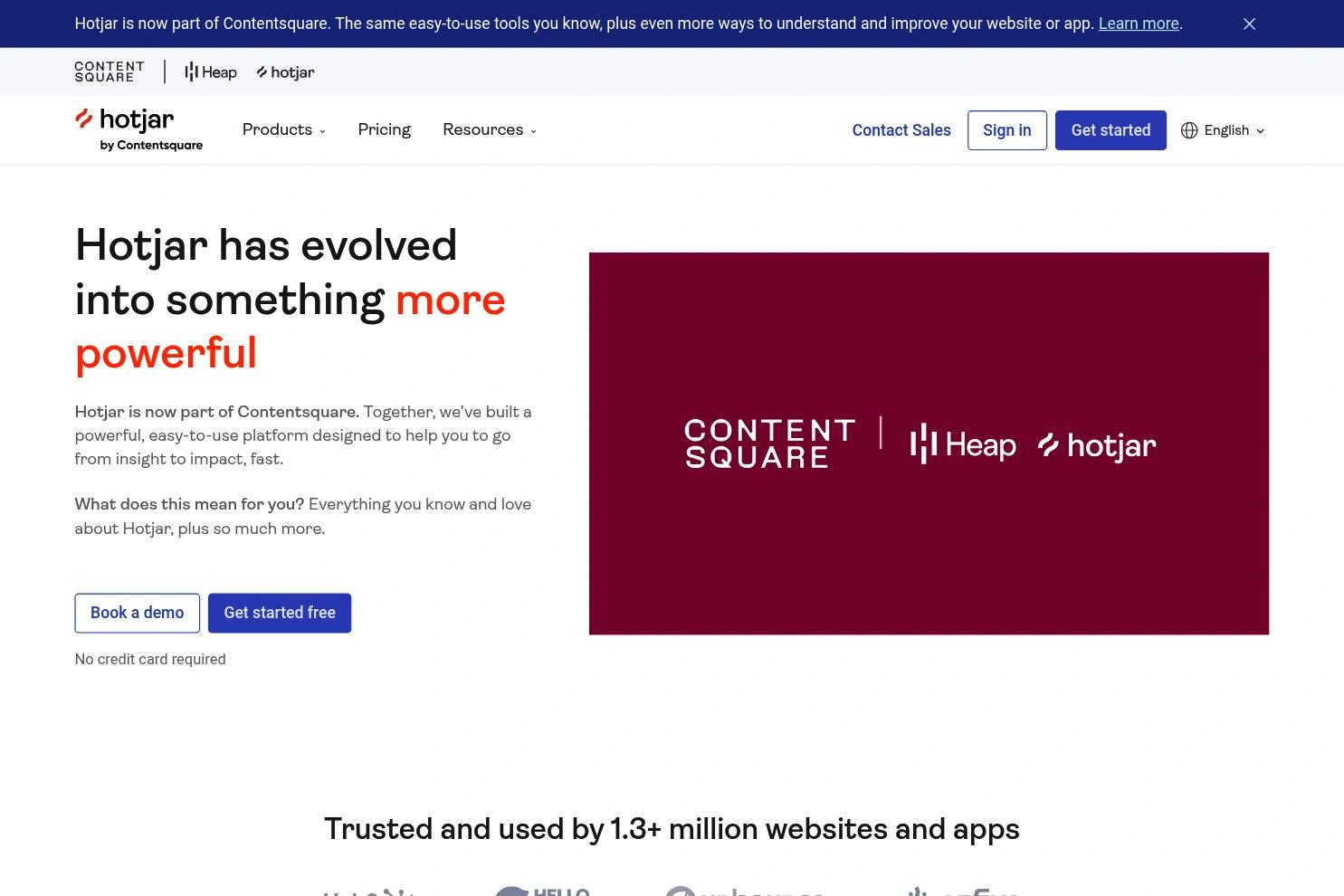1344x896 pixels.
Task: Click the Heap logo in the maroon banner
Action: coord(963,444)
